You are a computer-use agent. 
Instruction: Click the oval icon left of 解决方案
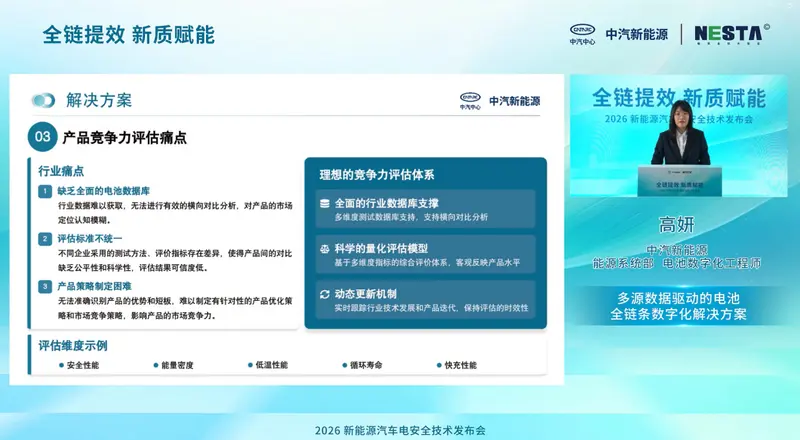pyautogui.click(x=43, y=101)
